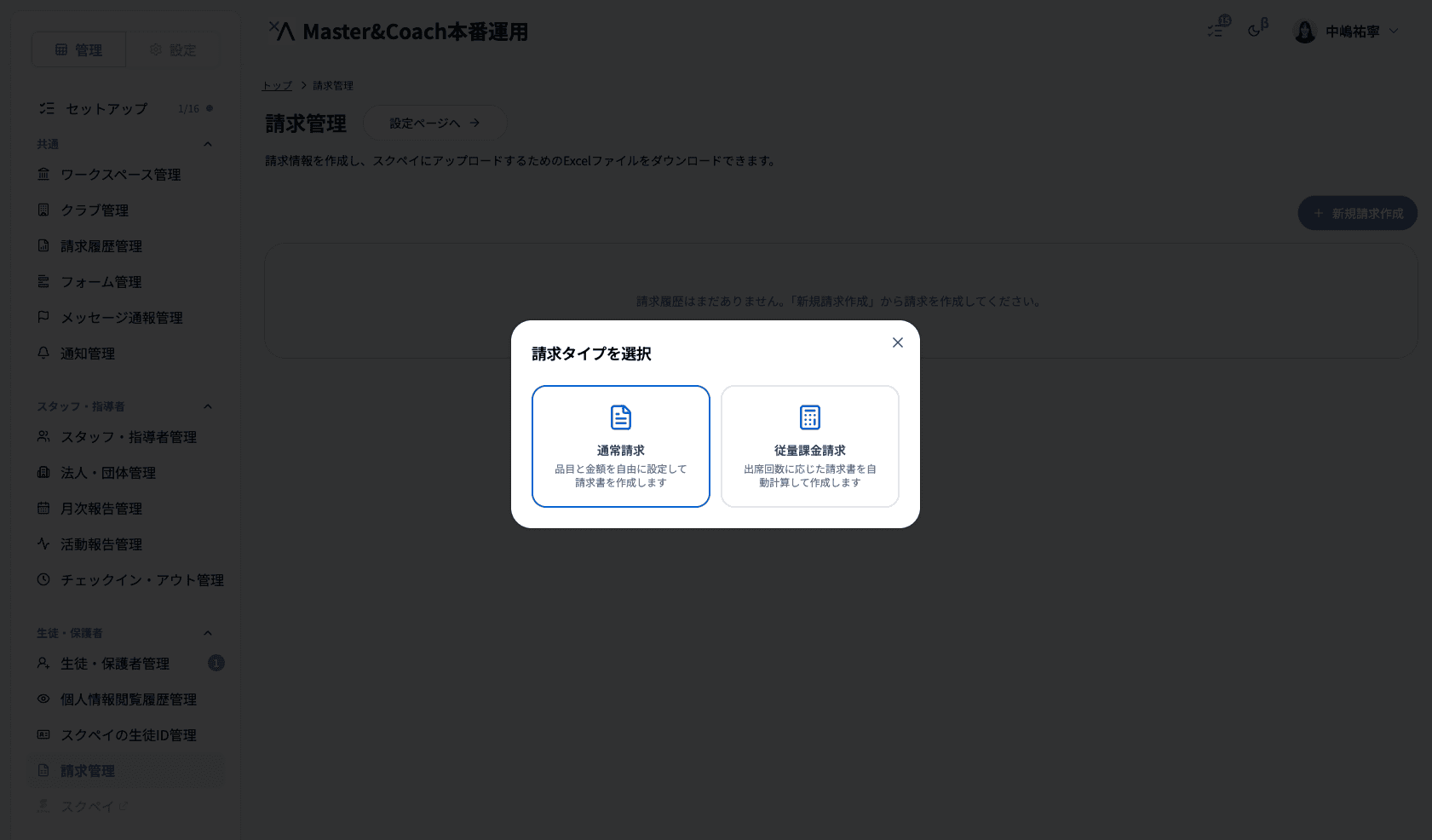Click the 通知管理 bell icon
1432x840 pixels.
coord(43,353)
